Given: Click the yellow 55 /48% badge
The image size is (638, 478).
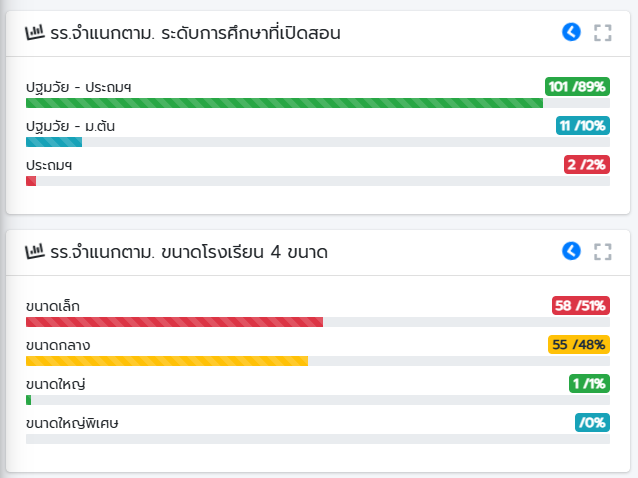Looking at the screenshot, I should [x=579, y=345].
